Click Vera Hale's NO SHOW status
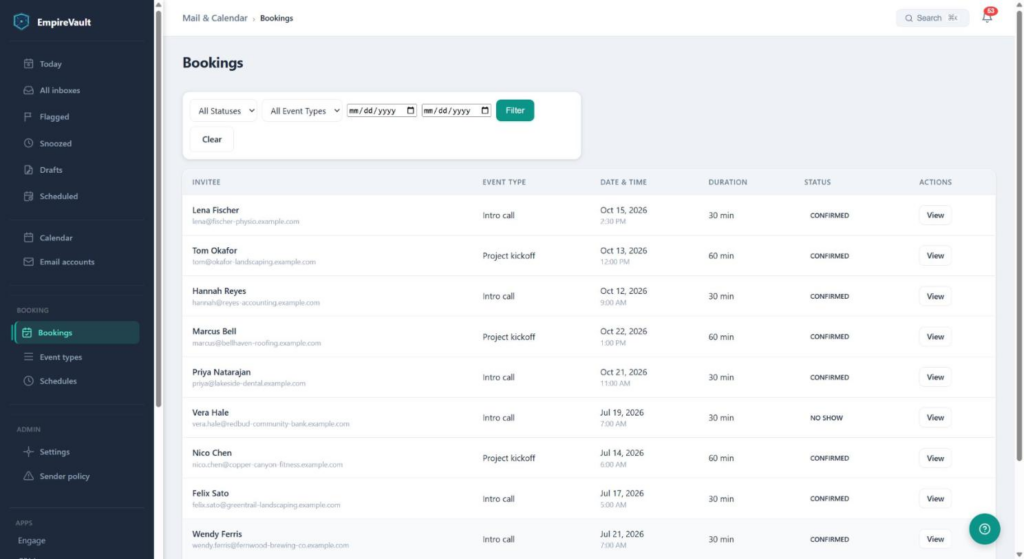The image size is (1024, 559). 826,418
